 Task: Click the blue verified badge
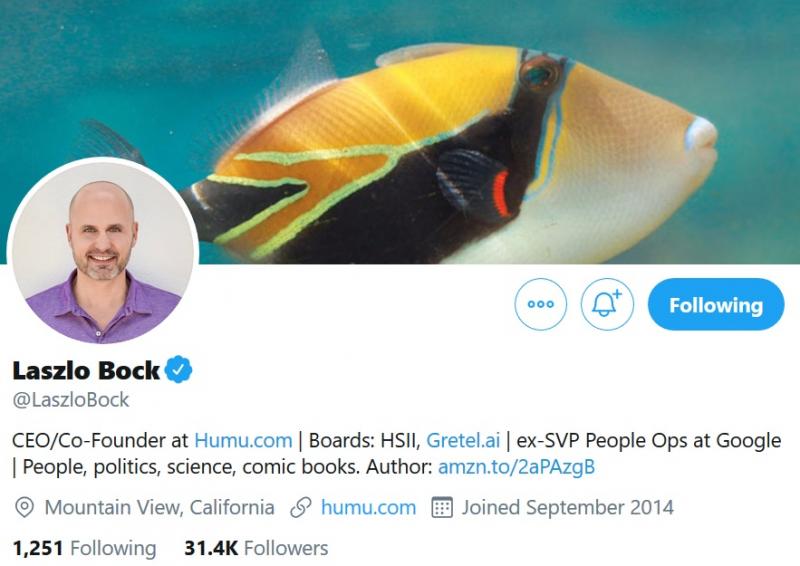point(179,370)
